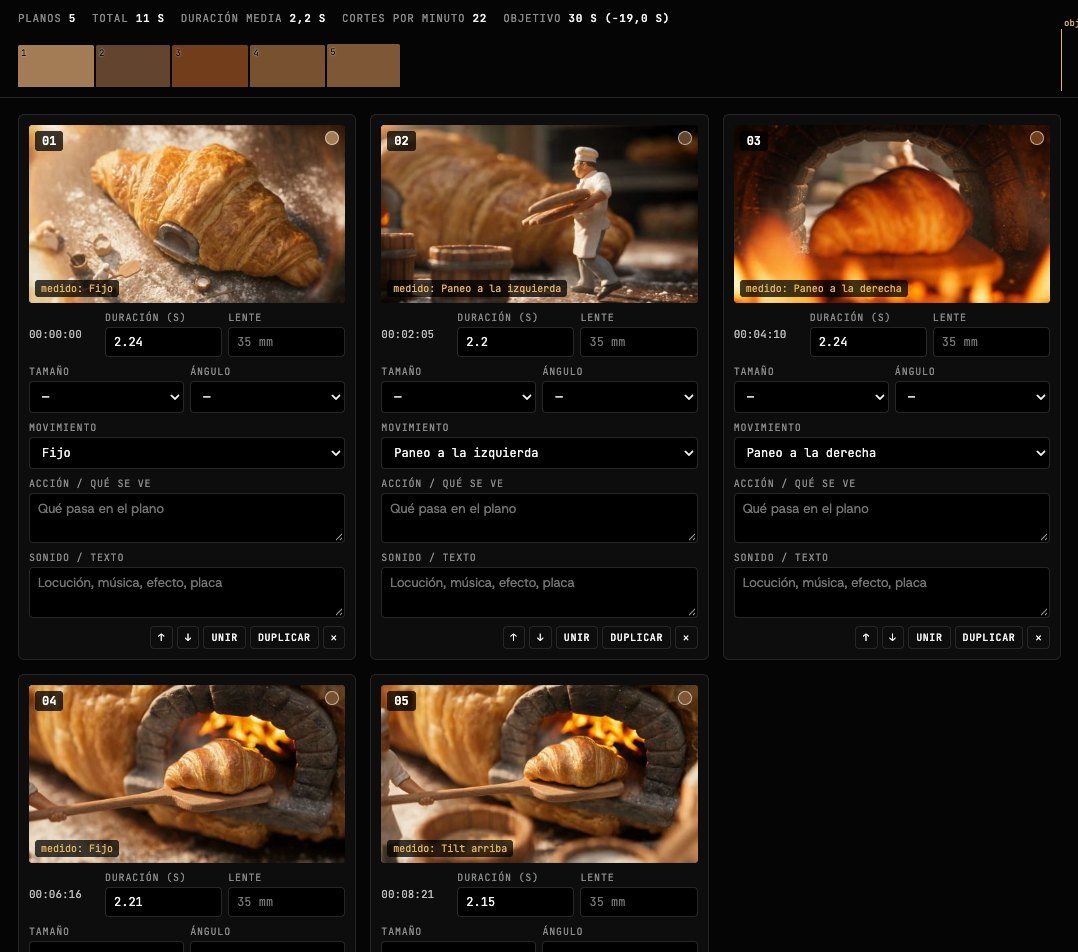Remove shot 02 using the × icon
This screenshot has height=952, width=1078.
pos(686,637)
